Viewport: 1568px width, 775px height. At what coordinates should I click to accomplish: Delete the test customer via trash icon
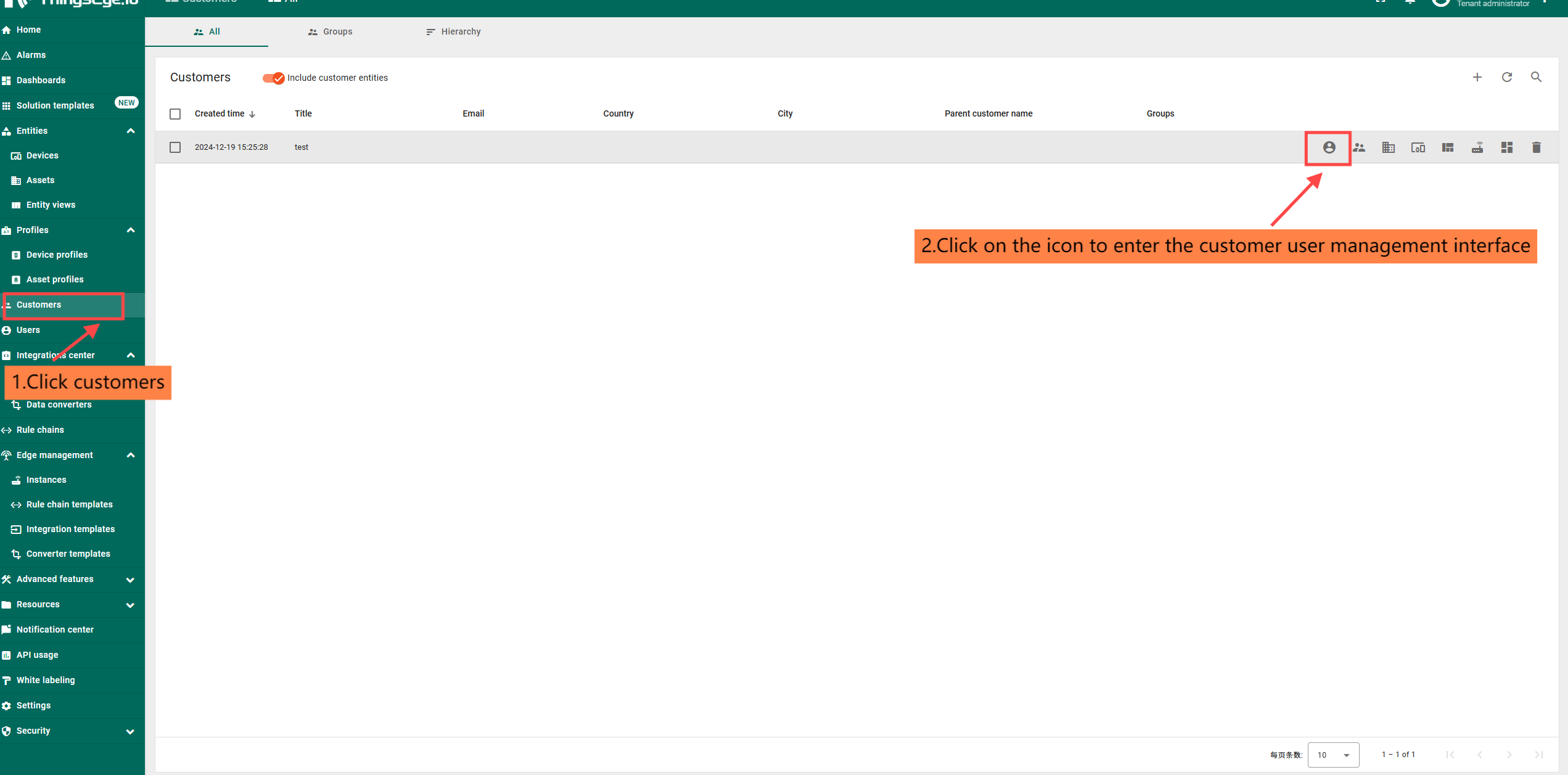tap(1536, 147)
